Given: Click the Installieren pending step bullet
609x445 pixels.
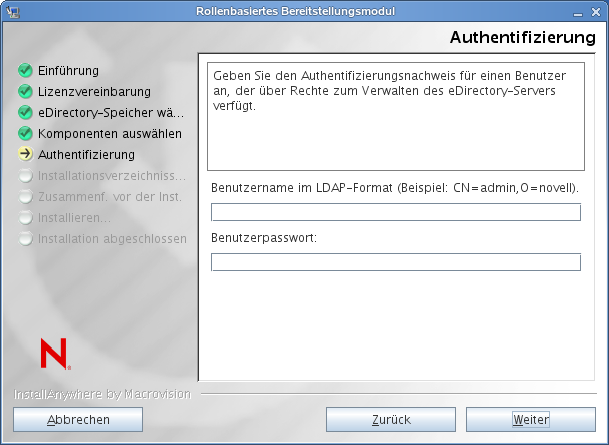Looking at the screenshot, I should click(25, 218).
